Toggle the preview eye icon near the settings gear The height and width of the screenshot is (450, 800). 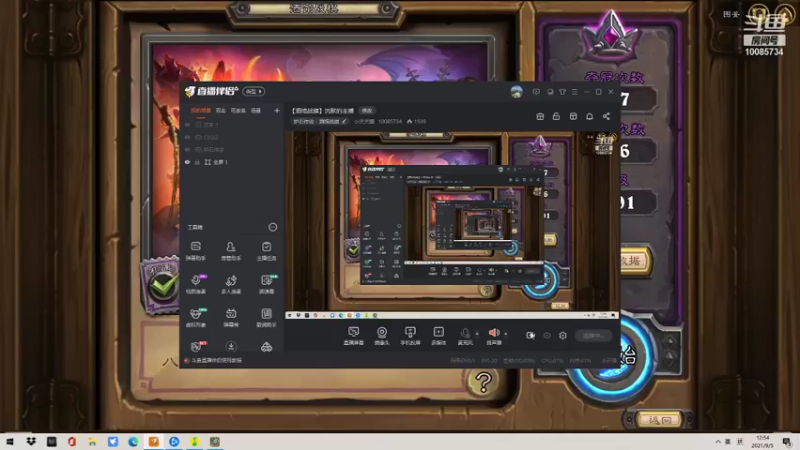(x=547, y=336)
